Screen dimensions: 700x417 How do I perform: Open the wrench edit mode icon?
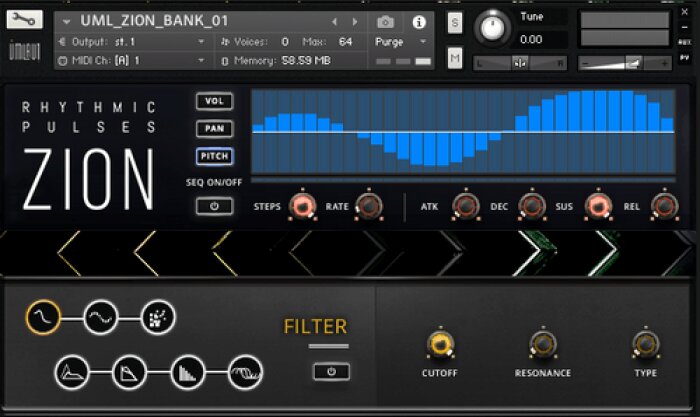click(x=25, y=19)
